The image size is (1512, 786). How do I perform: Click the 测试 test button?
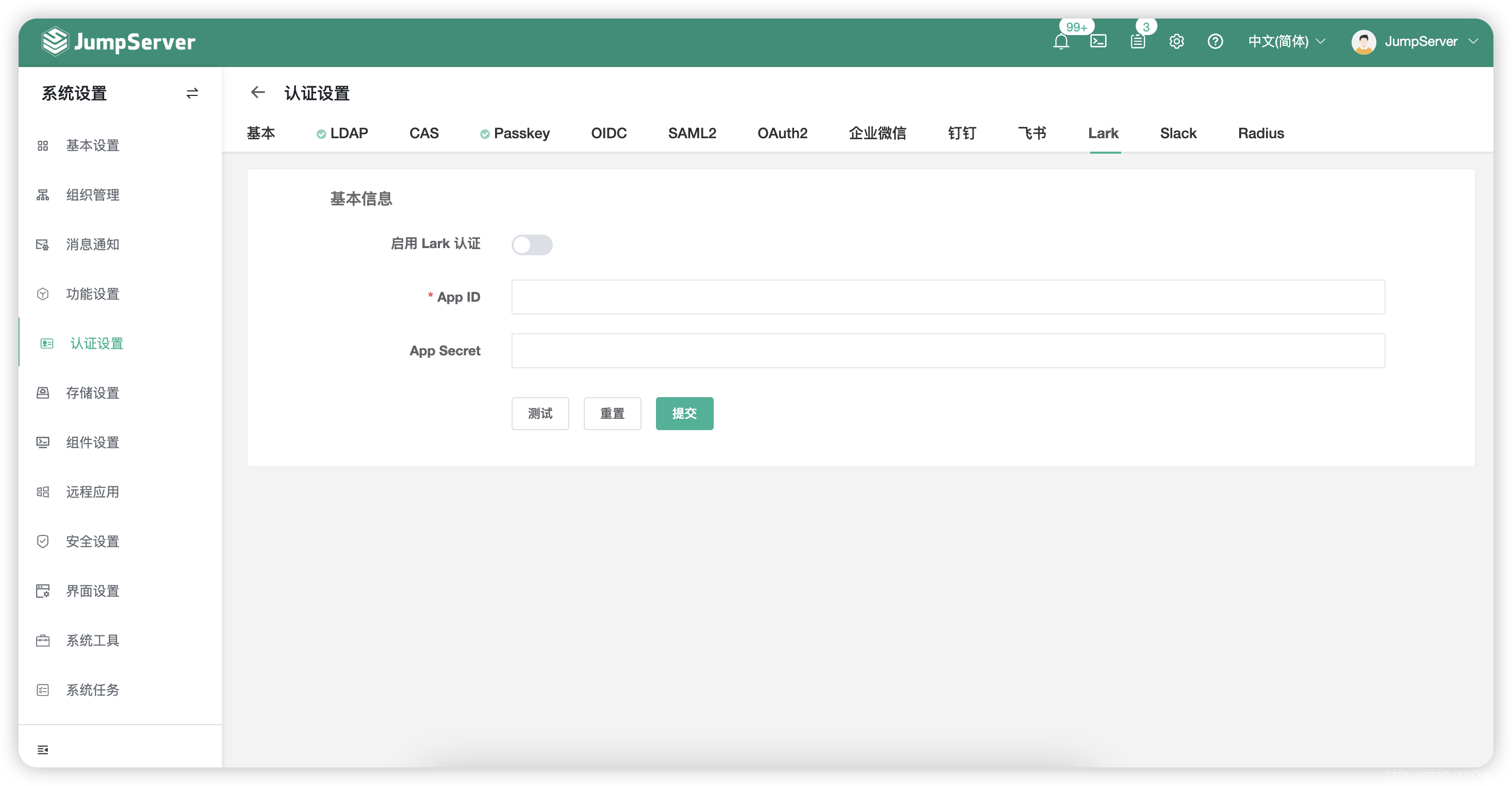pos(541,413)
